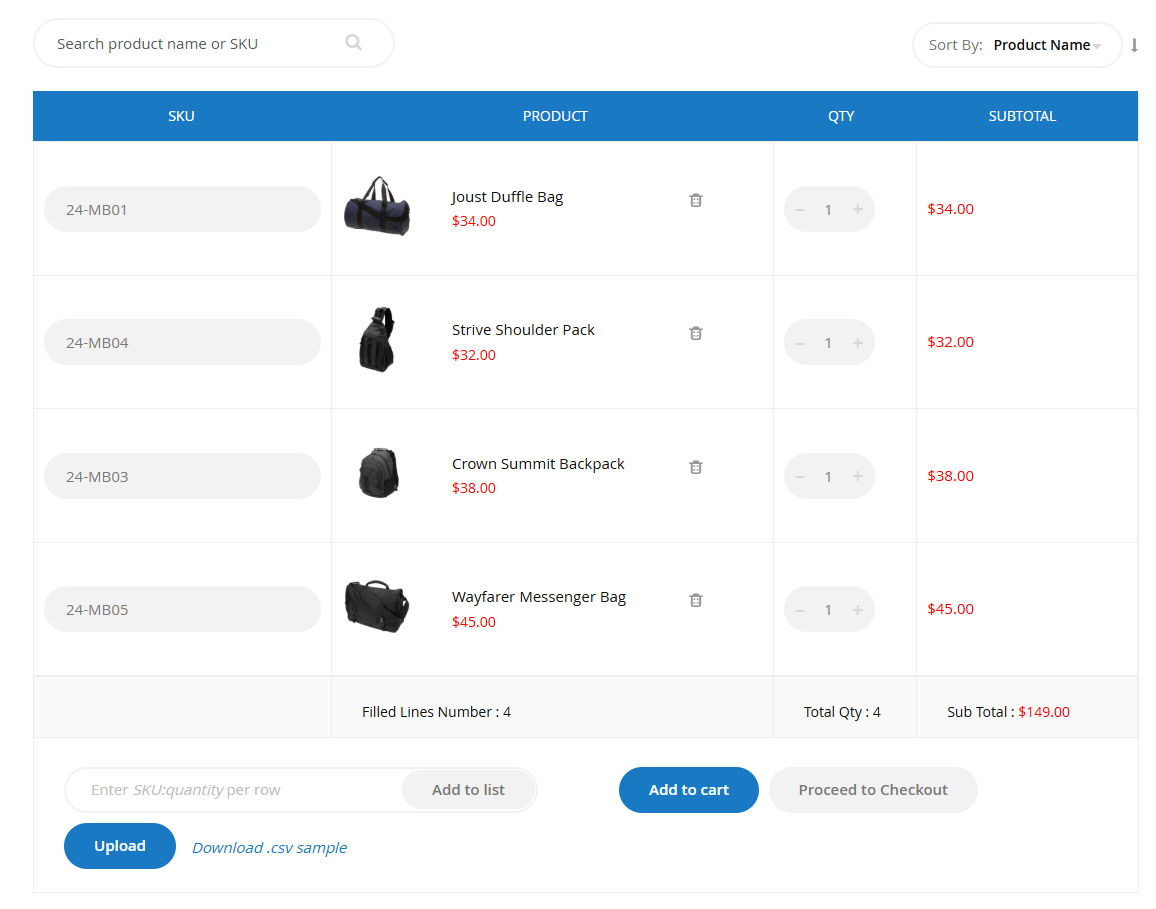Increase quantity for Wayfarer Messenger Bag
Viewport: 1156px width, 909px height.
tap(857, 610)
